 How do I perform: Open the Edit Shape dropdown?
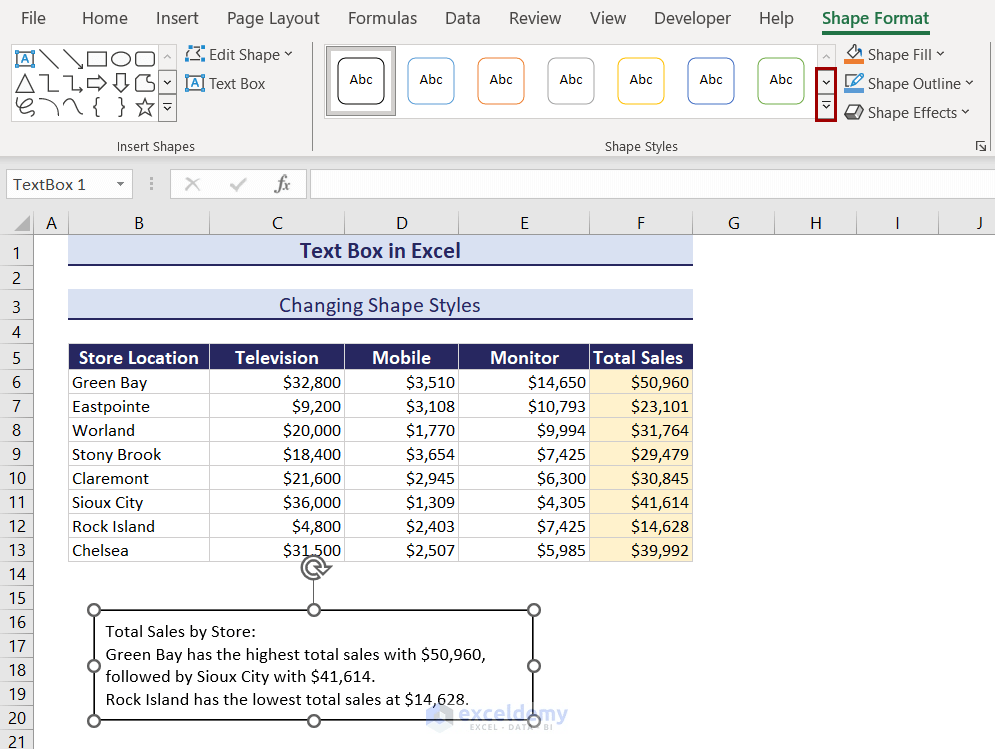coord(239,54)
